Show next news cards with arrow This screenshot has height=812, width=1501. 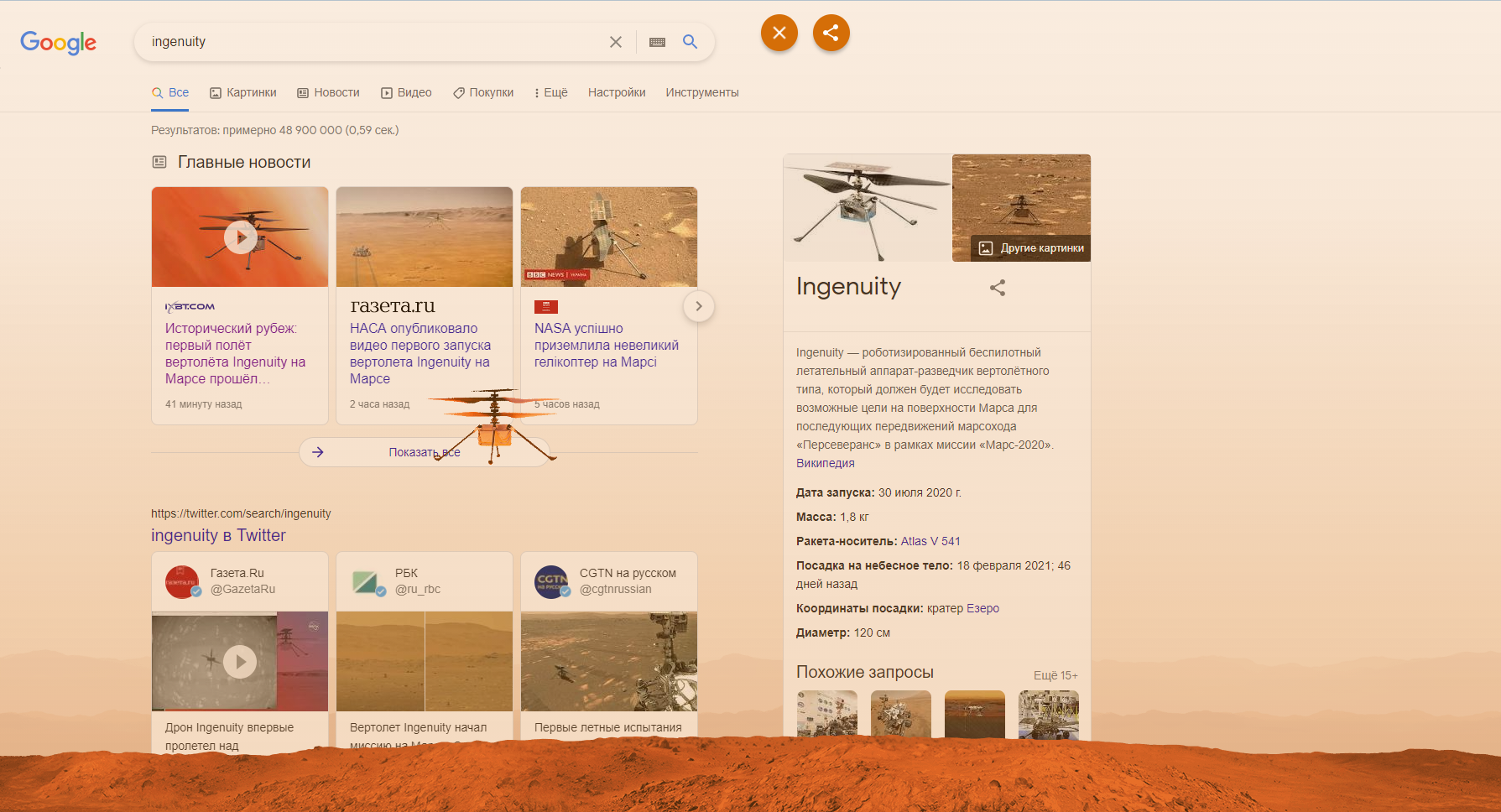(x=699, y=306)
